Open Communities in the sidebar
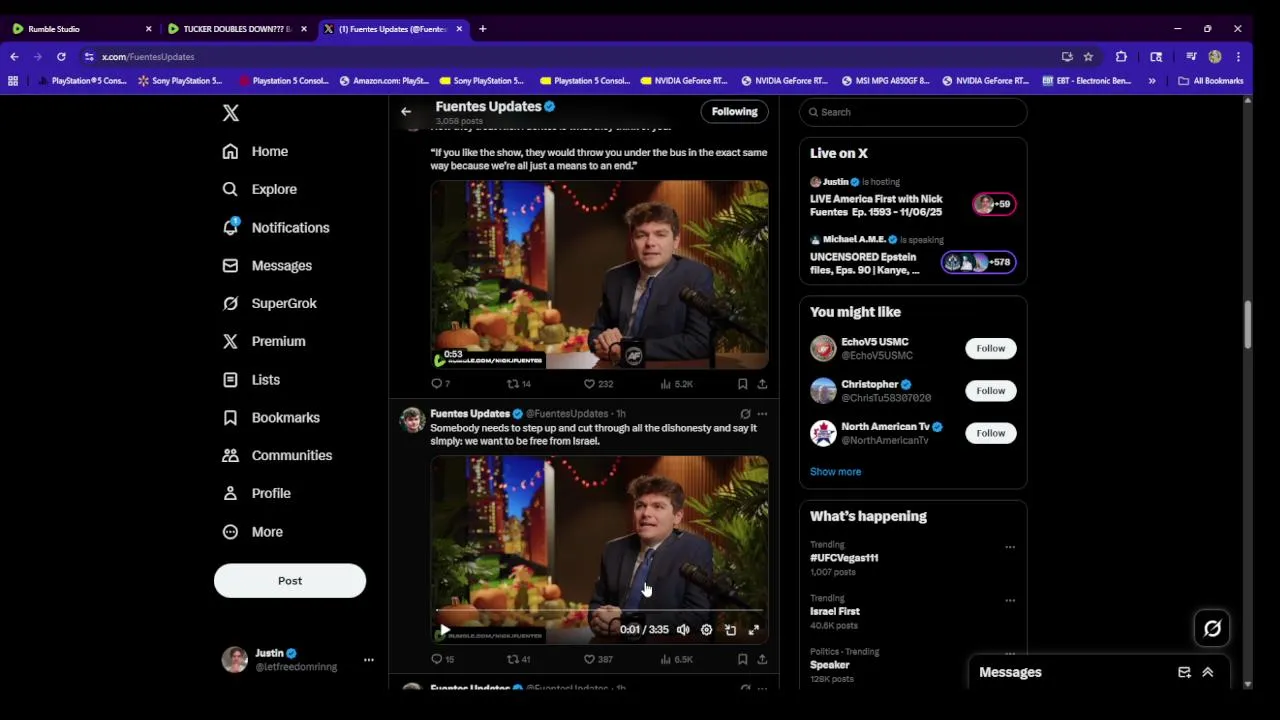 [x=277, y=455]
